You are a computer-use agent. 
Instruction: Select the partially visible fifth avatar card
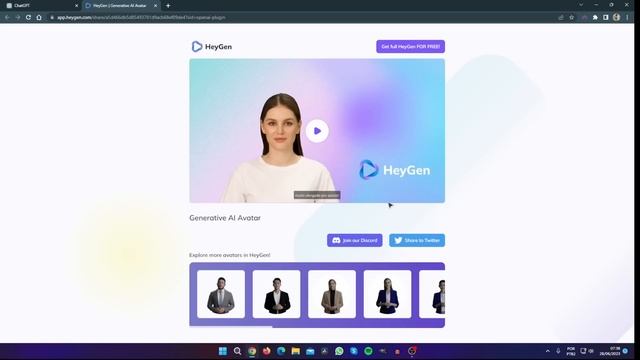432,294
